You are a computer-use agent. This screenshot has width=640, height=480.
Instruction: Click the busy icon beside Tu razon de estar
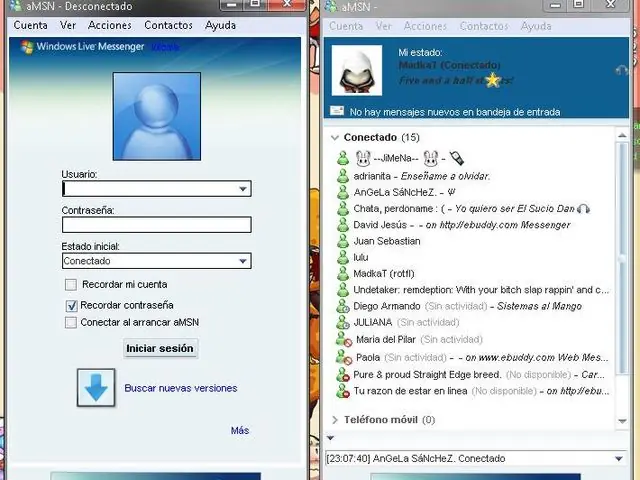[x=343, y=391]
